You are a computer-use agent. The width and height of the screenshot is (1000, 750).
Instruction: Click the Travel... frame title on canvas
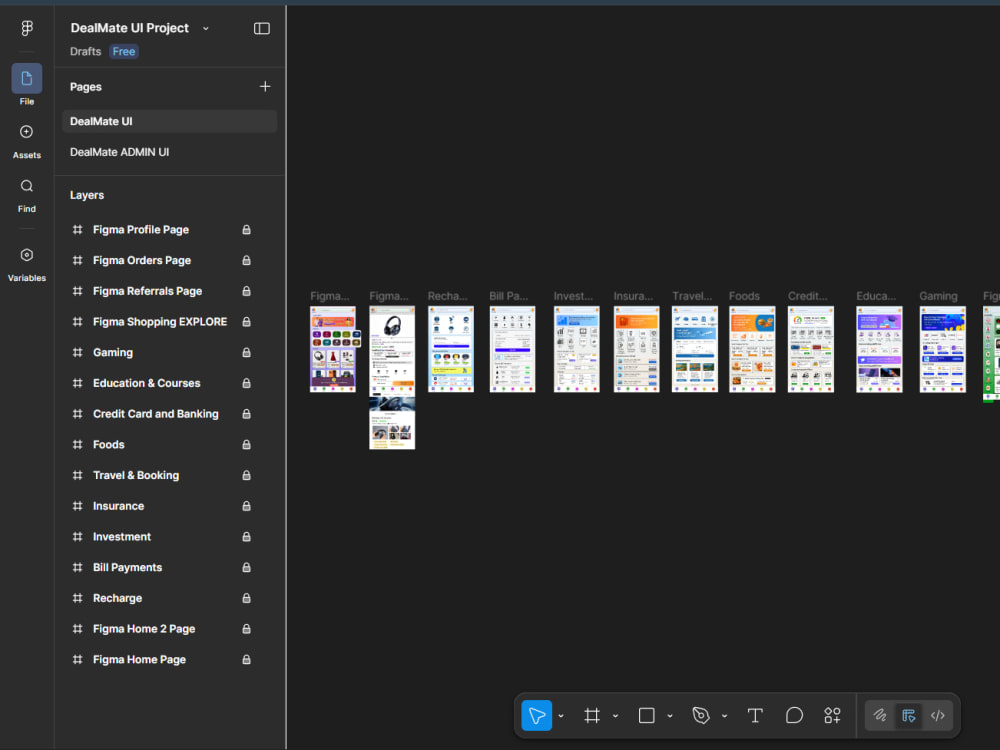[692, 296]
